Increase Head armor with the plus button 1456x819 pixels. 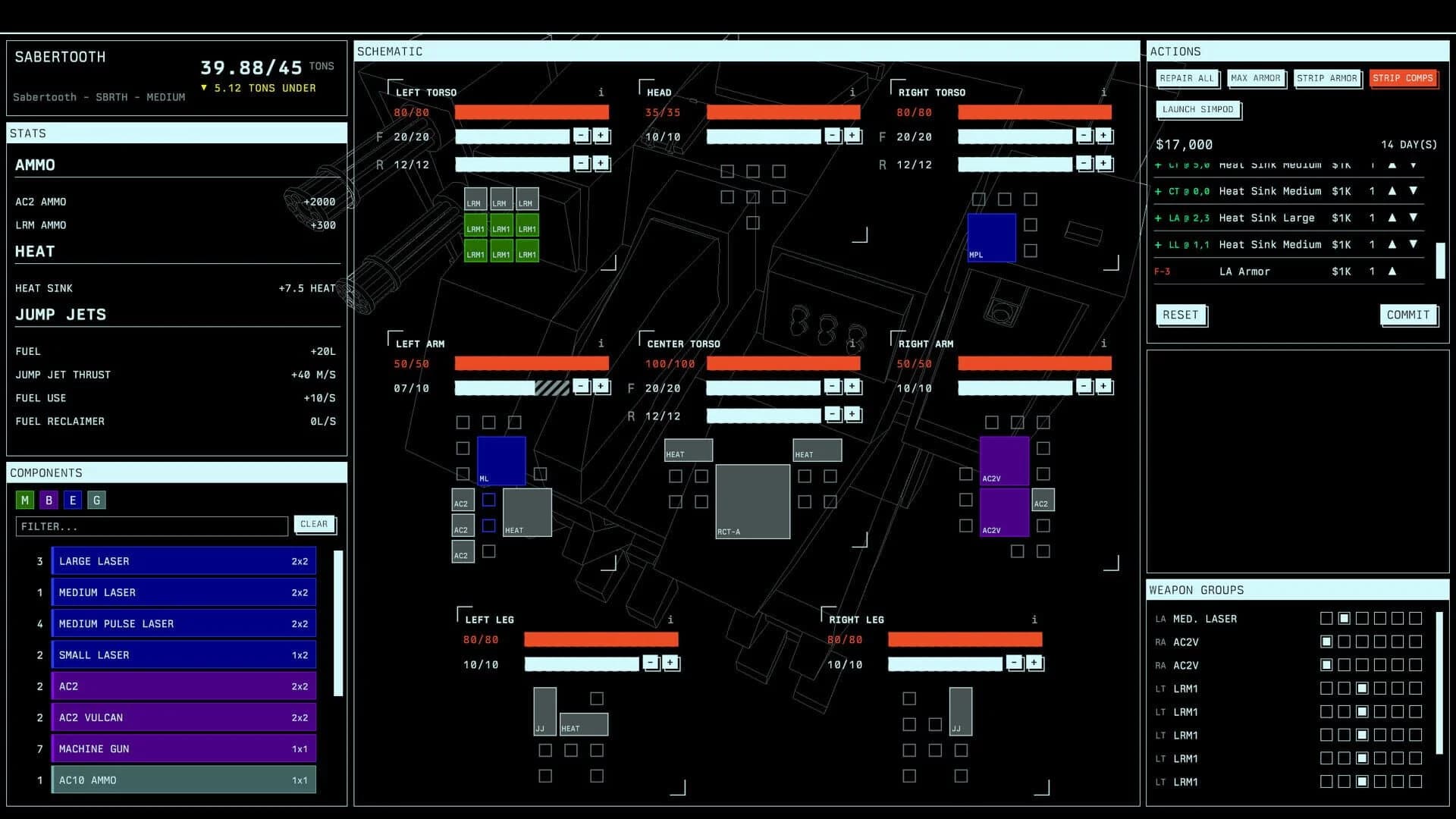point(852,136)
